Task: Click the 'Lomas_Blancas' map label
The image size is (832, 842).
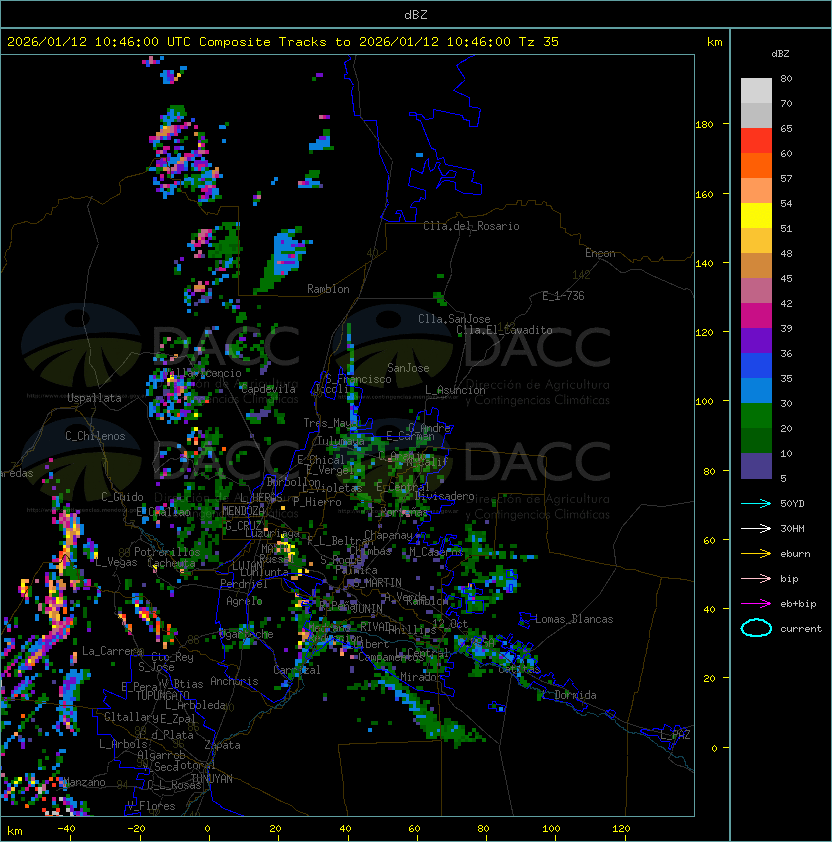Action: tap(574, 619)
